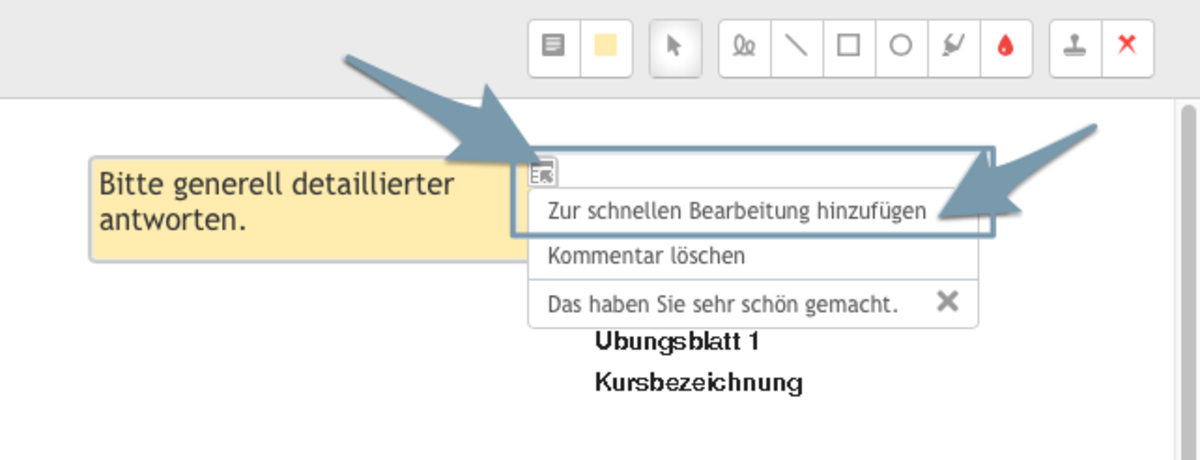Select the rectangle drawing tool

[x=849, y=46]
